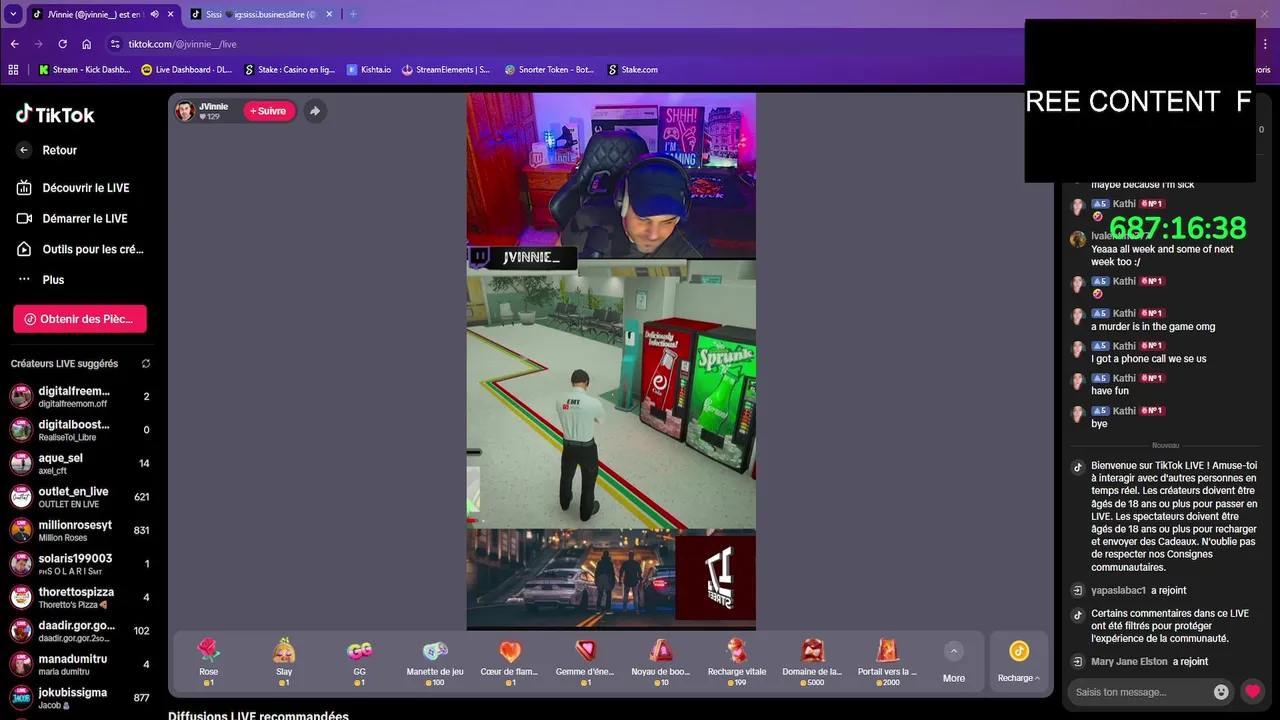Click Mary Jane Elston in chat

(x=1129, y=662)
